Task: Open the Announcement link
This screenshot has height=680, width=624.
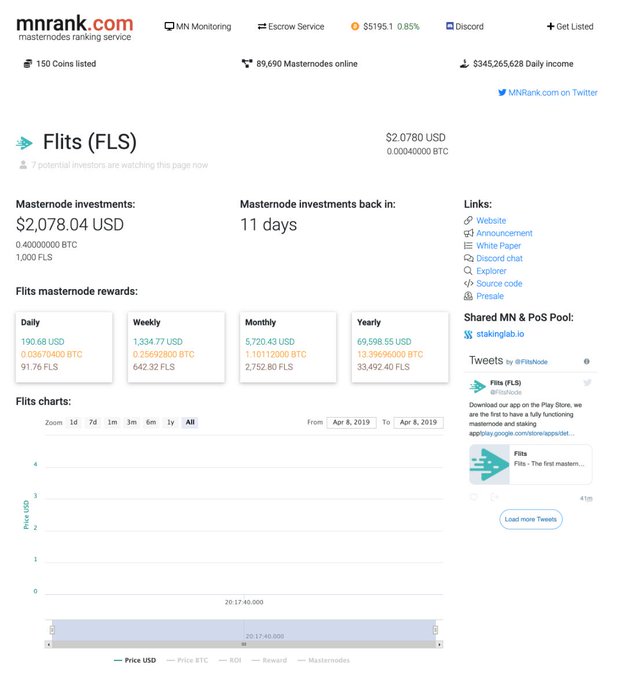Action: [x=504, y=233]
